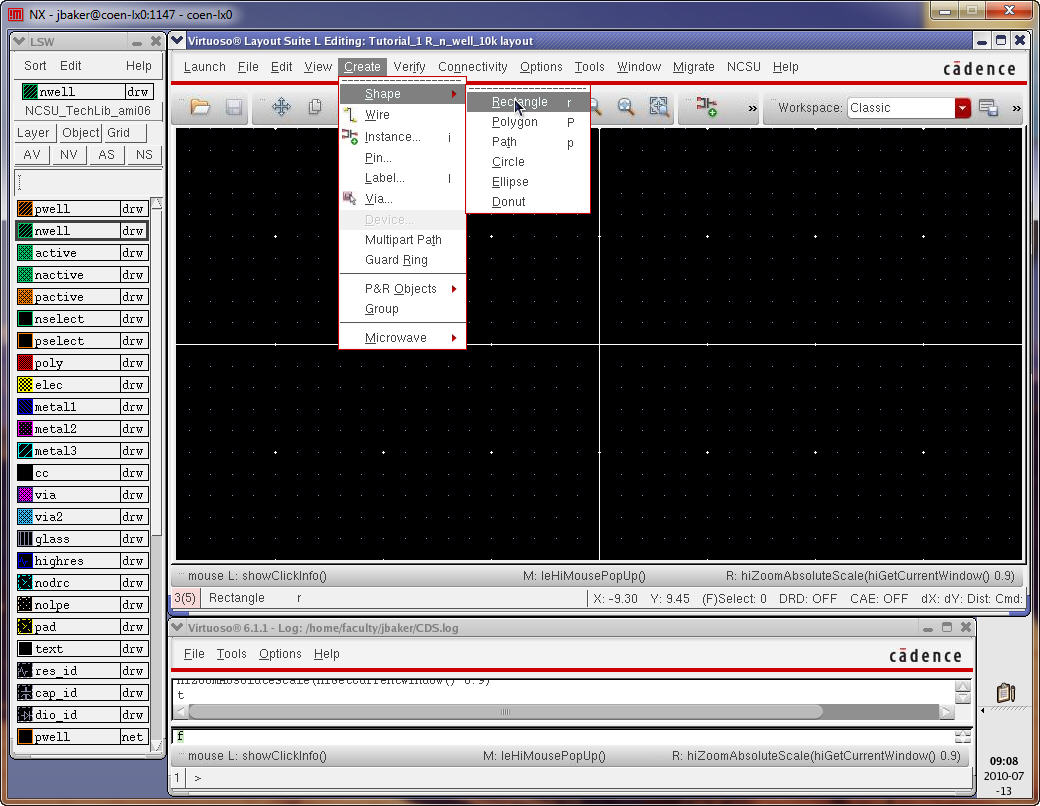This screenshot has height=806, width=1040.
Task: Open the Workspace Classic dropdown
Action: pos(962,108)
